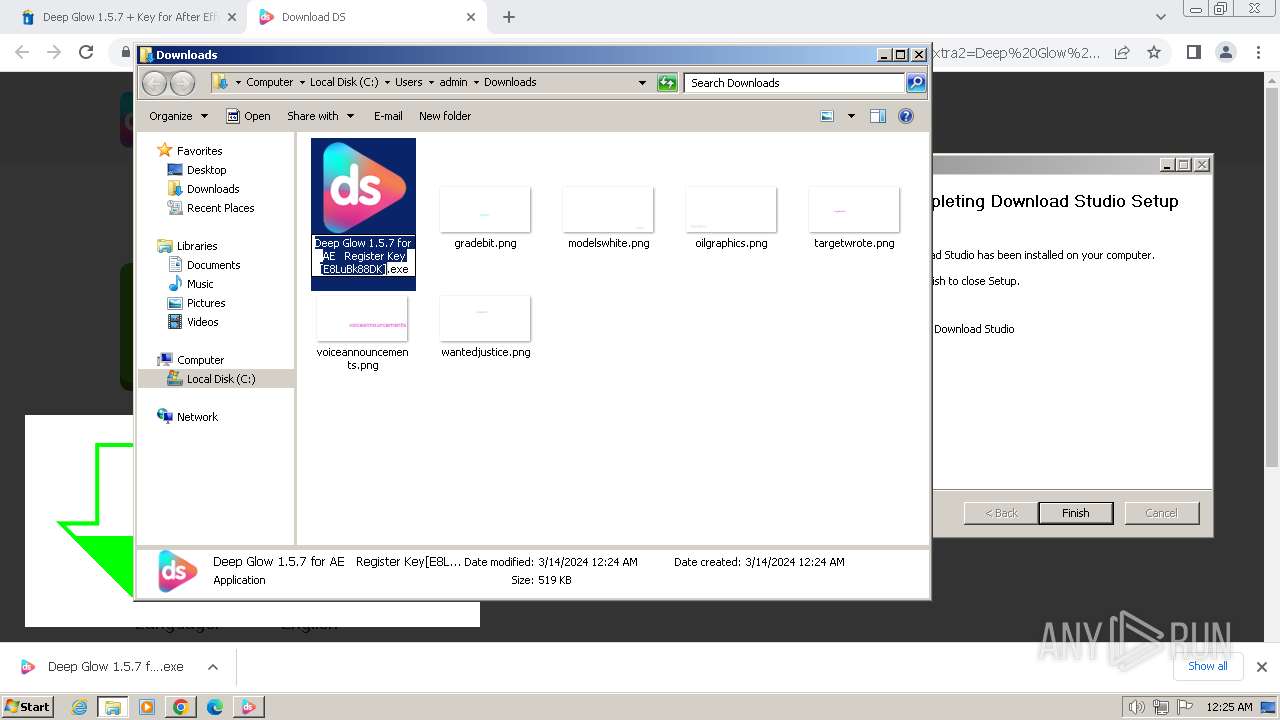Click Show all downloads button
1280x720 pixels.
point(1208,666)
